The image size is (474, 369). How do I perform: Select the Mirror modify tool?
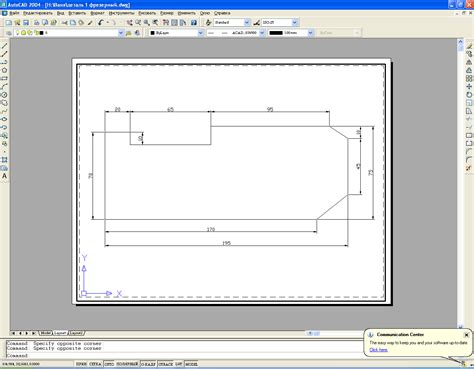(x=469, y=62)
